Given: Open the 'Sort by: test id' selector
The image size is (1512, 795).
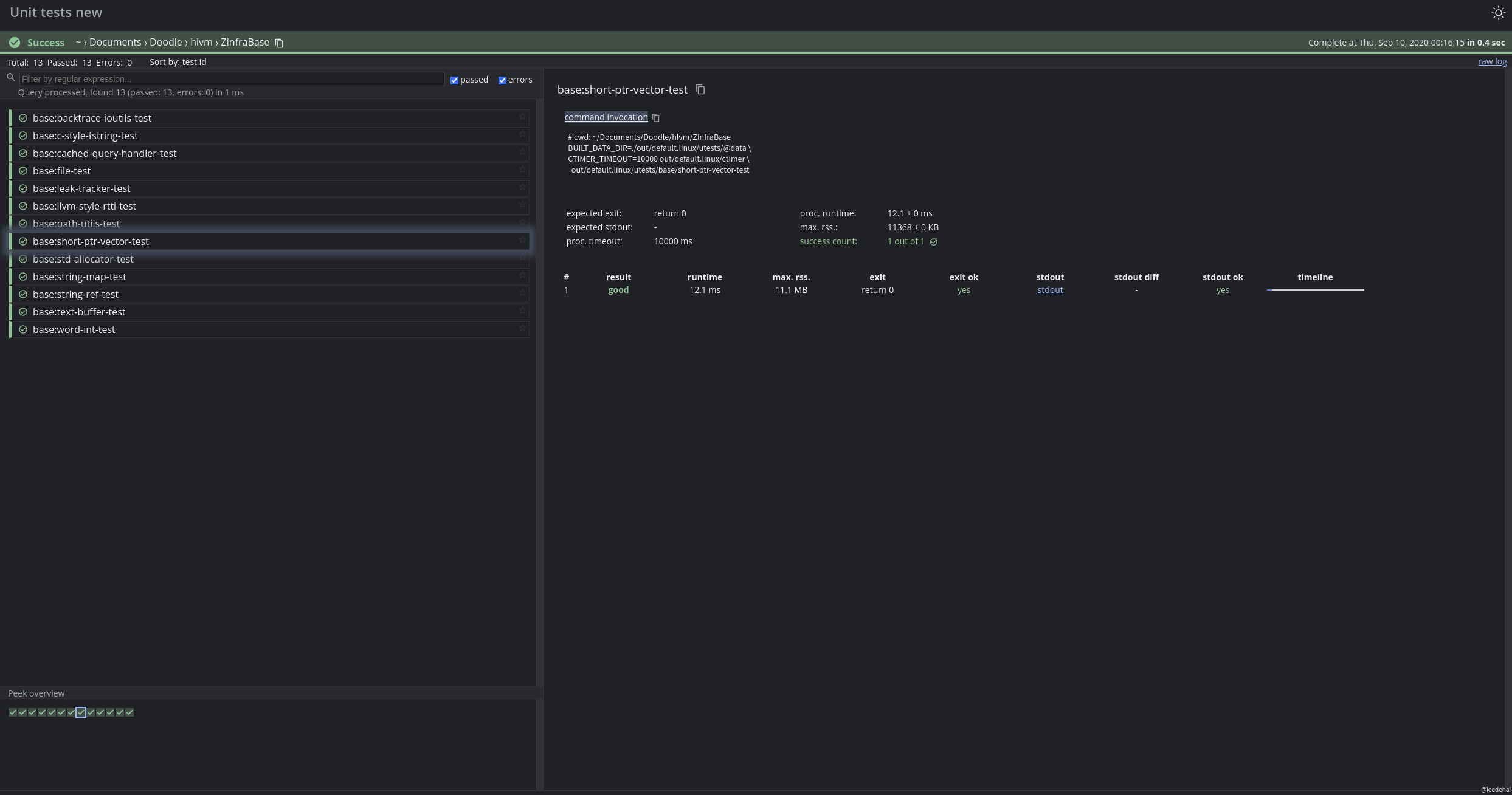Looking at the screenshot, I should (x=178, y=62).
